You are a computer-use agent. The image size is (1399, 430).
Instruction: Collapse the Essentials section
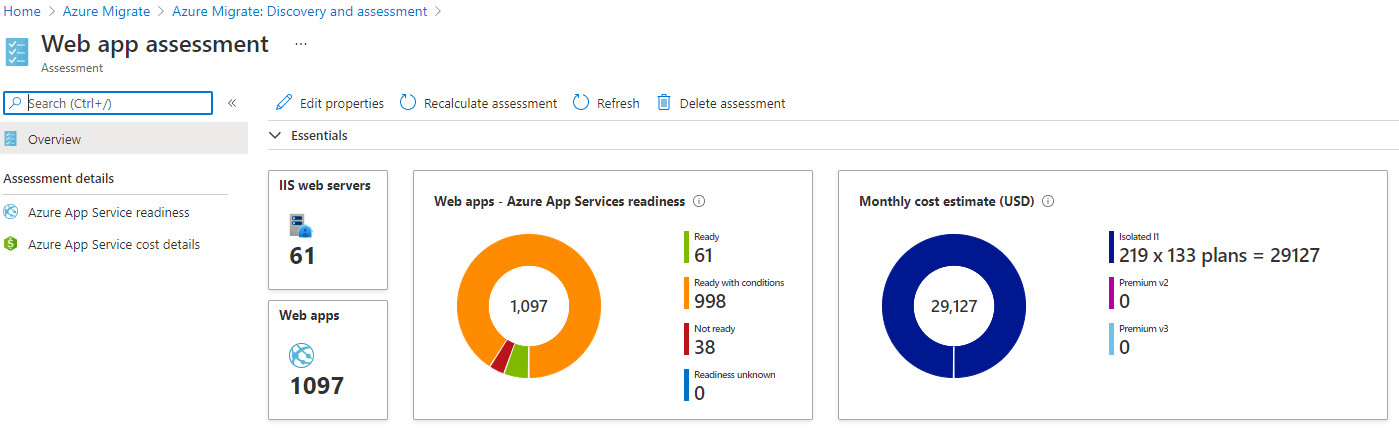pyautogui.click(x=276, y=135)
